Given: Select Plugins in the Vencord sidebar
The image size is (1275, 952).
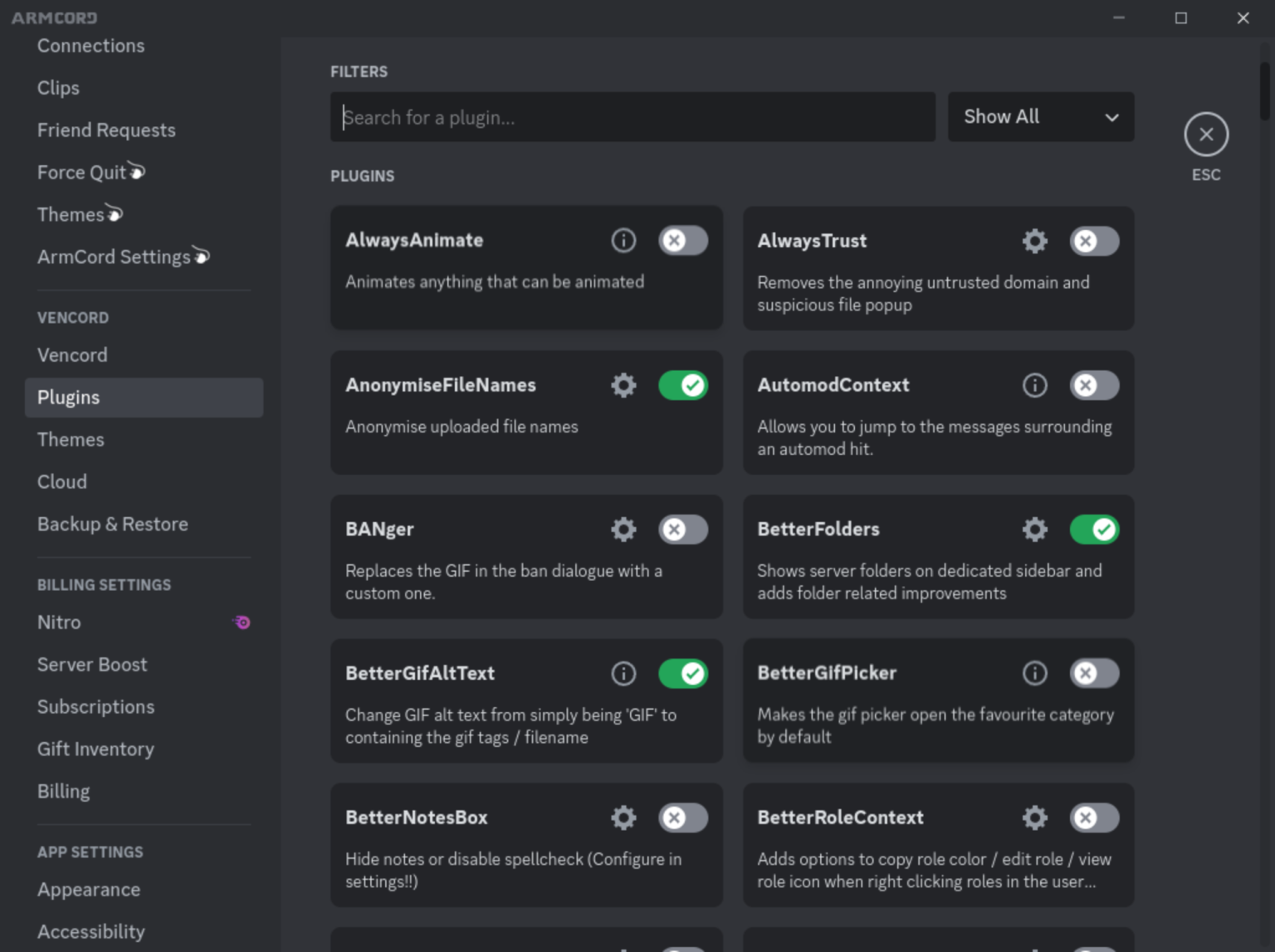Looking at the screenshot, I should point(68,397).
